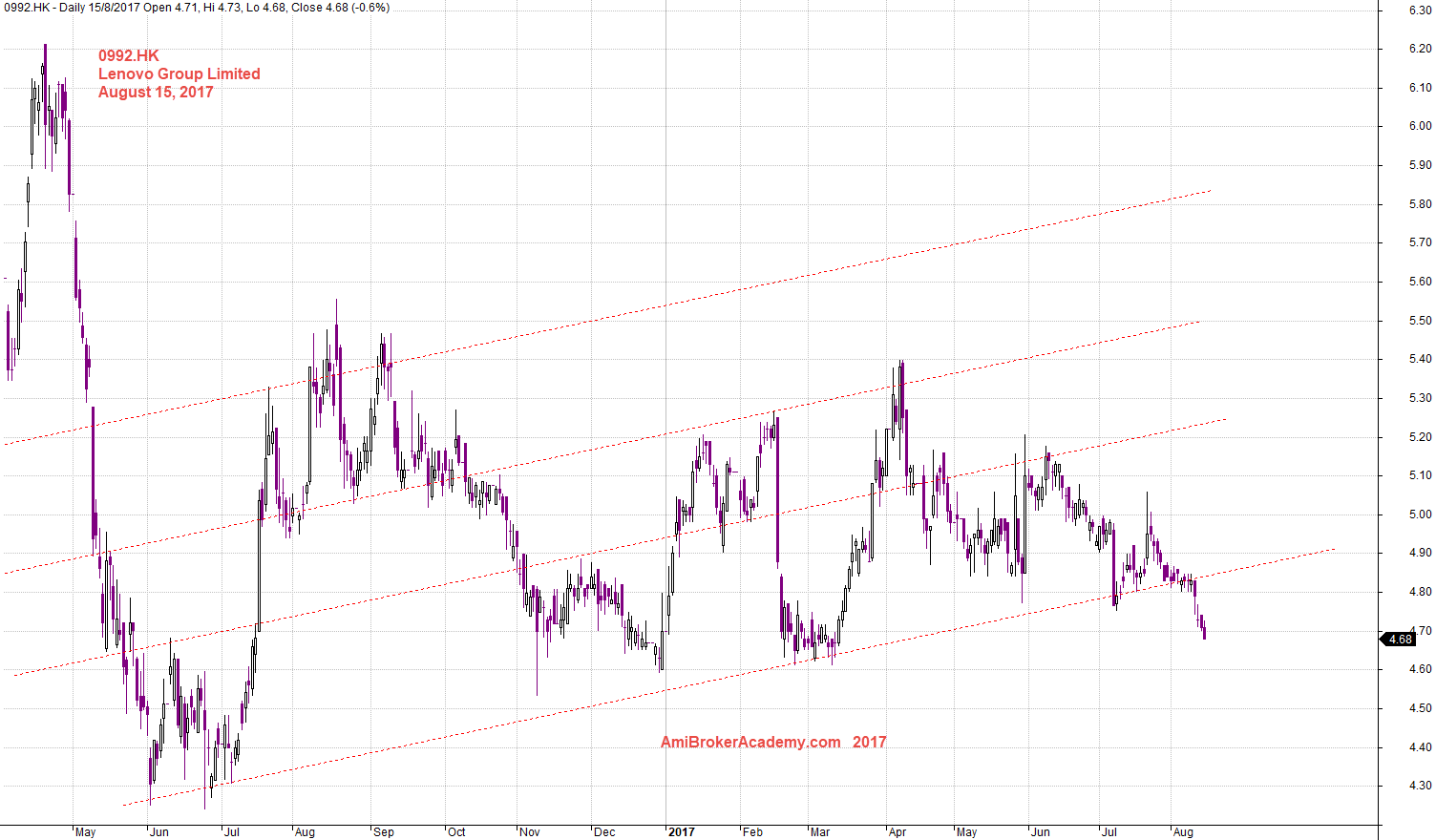Click the 0992.HK ticker label
Viewport: 1436px width, 840px height.
[129, 56]
